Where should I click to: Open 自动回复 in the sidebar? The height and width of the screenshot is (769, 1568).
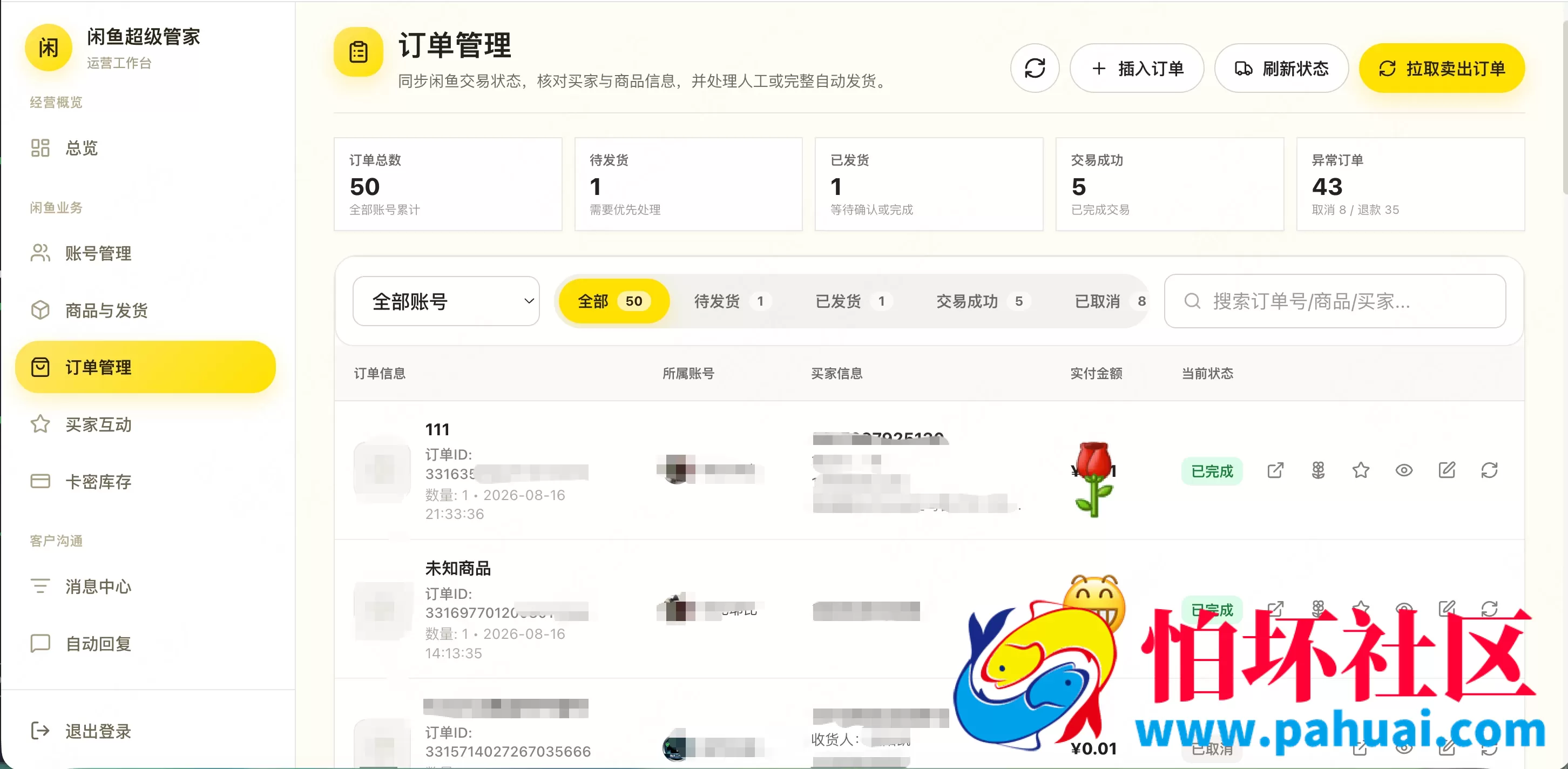pyautogui.click(x=145, y=644)
